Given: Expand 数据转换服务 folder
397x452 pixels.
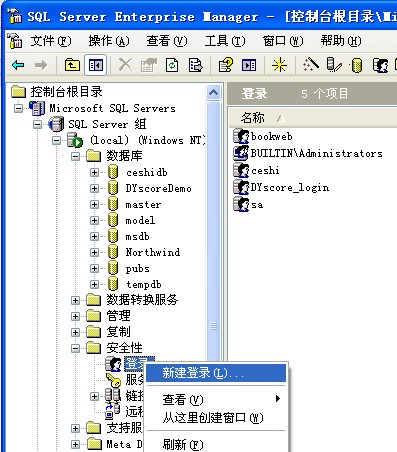Looking at the screenshot, I should coord(76,300).
